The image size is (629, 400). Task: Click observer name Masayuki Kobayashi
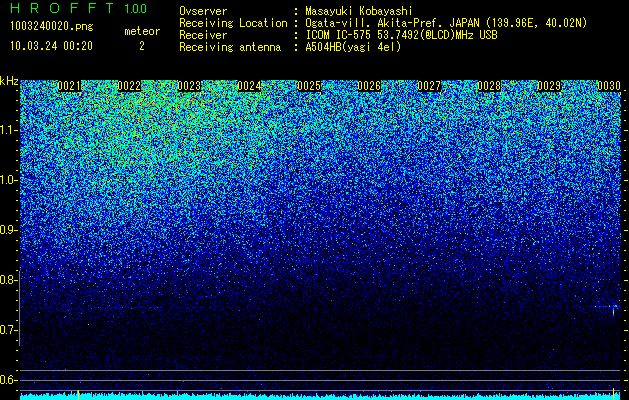359,11
